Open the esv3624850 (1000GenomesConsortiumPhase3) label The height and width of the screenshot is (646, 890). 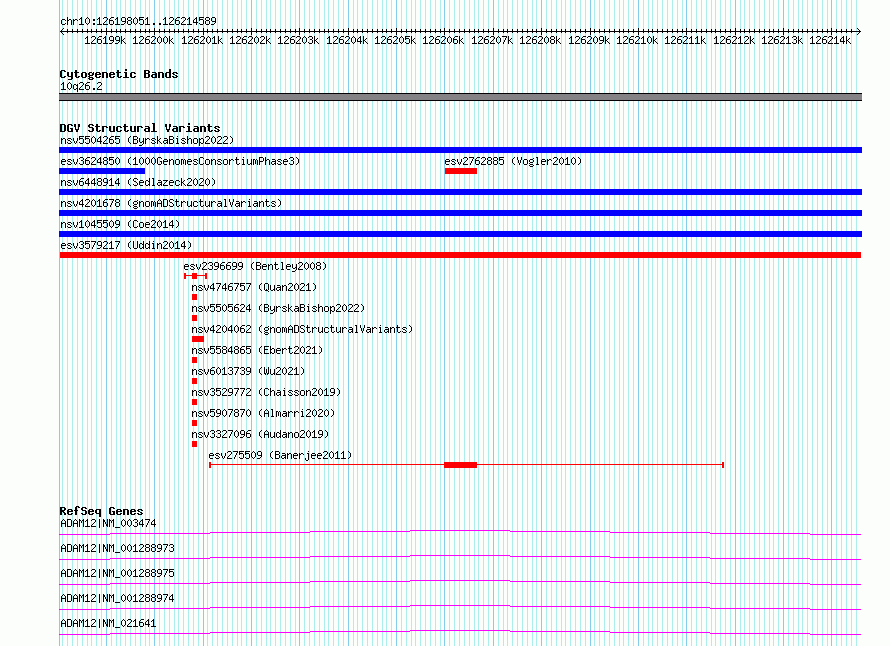(180, 161)
